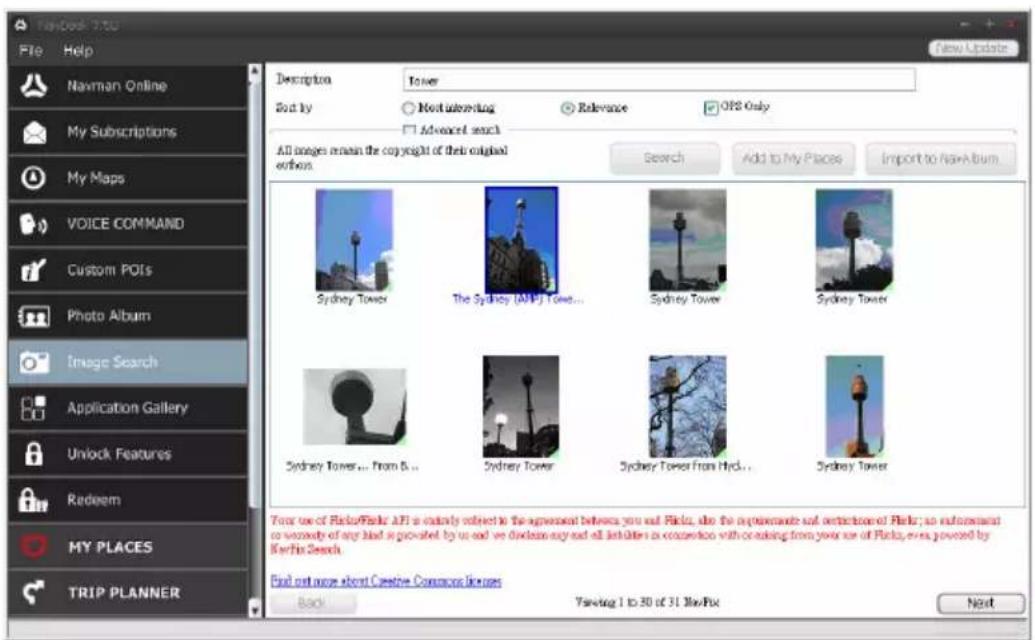Click the My Subscriptions envelope icon

34,132
